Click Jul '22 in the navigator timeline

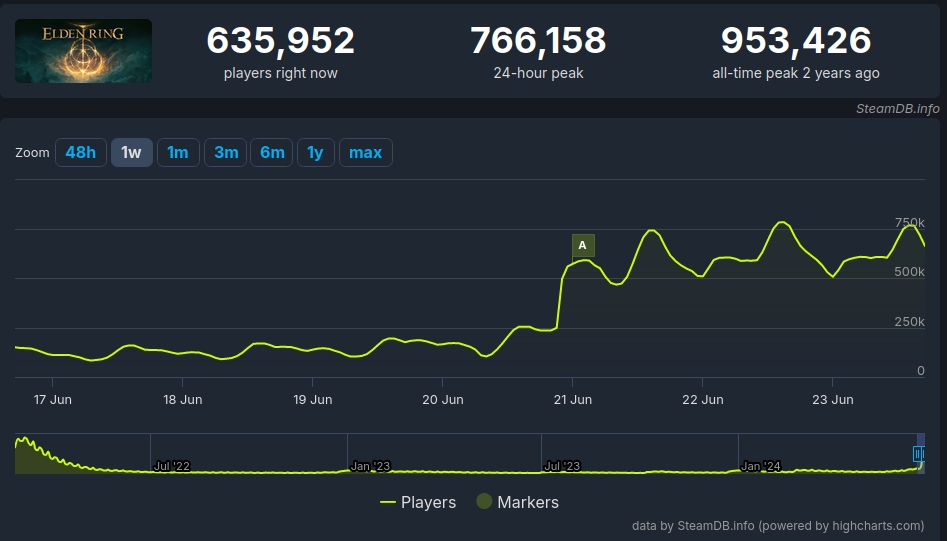coord(171,466)
